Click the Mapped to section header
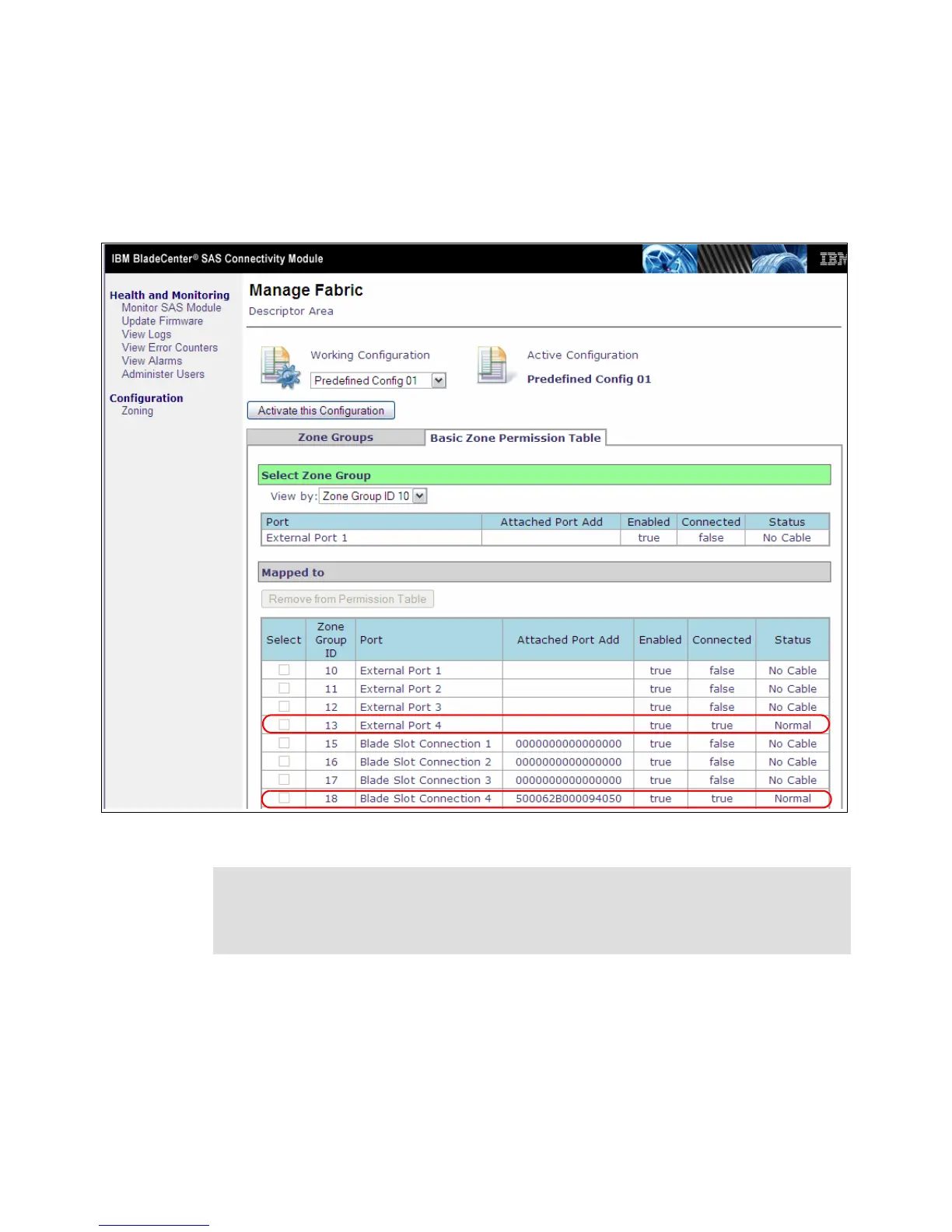Viewport: 952px width, 1232px height. point(544,572)
